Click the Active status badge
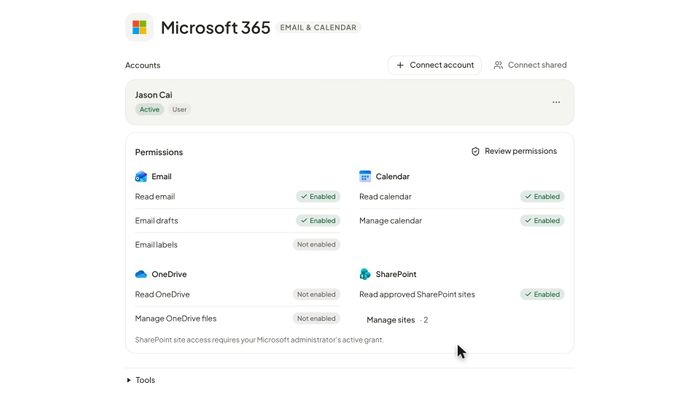Screen dimensions: 700x394 (150, 109)
